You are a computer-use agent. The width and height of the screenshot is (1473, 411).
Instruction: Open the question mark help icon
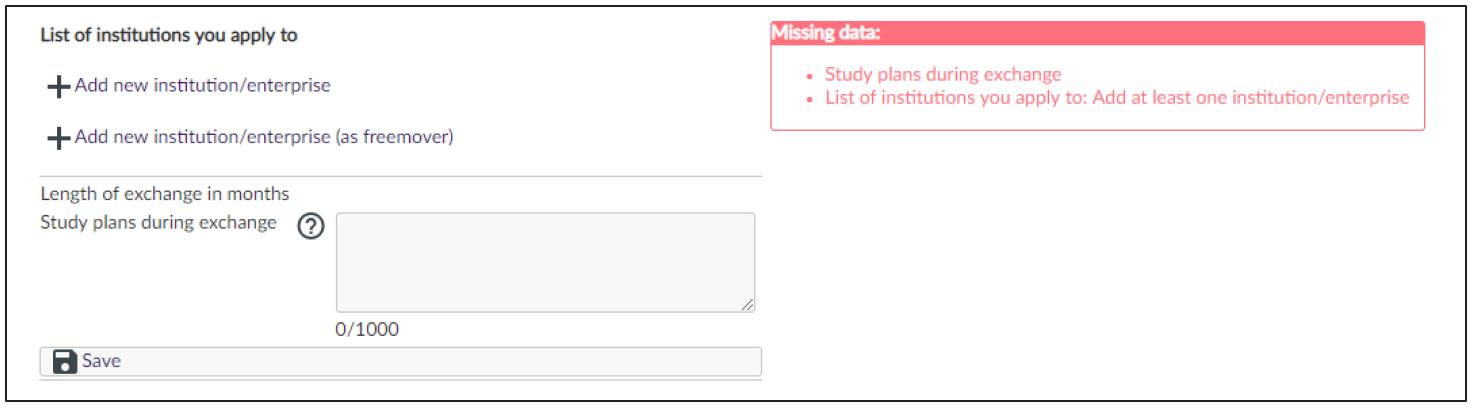pyautogui.click(x=312, y=228)
